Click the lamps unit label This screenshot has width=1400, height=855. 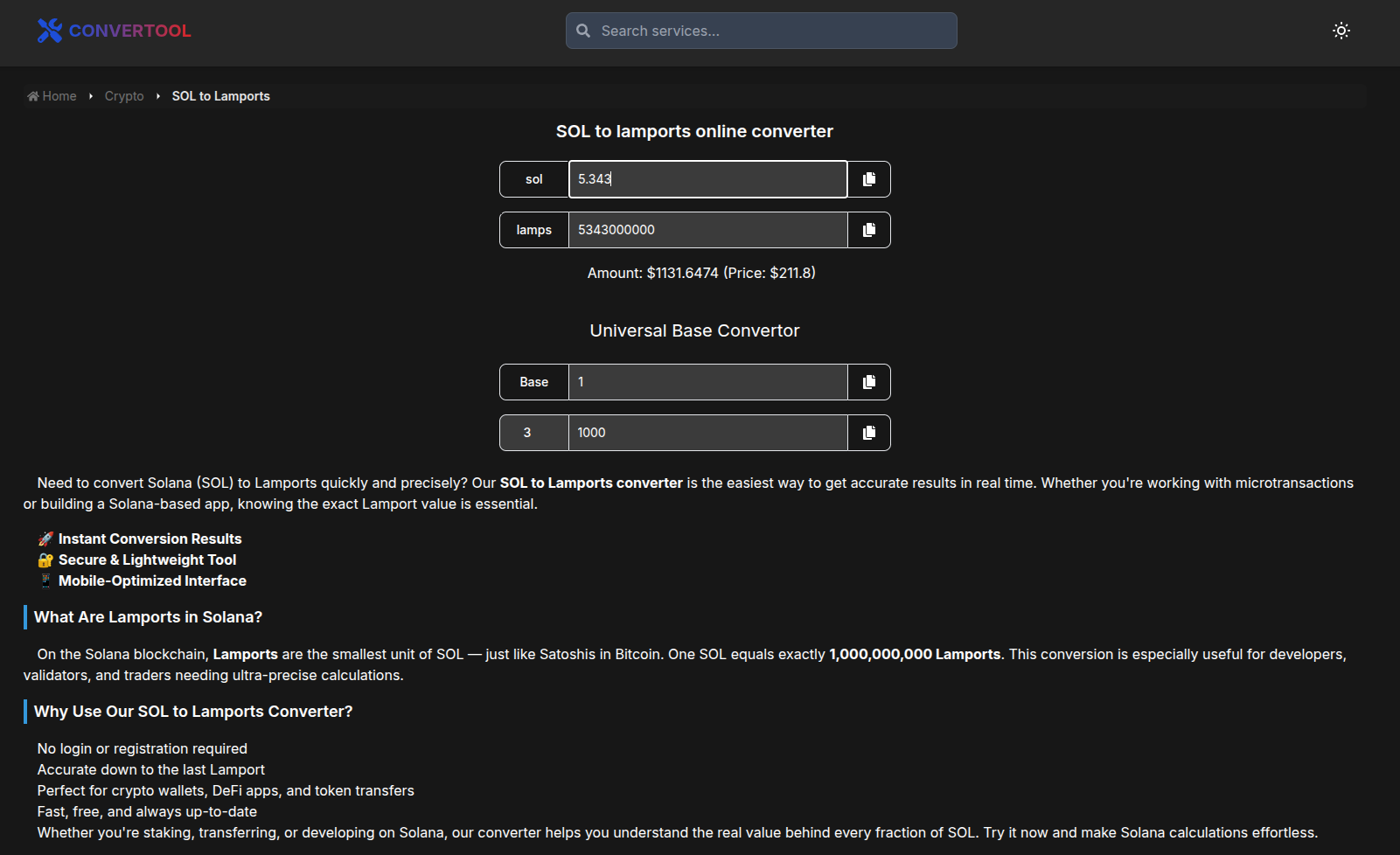tap(533, 229)
